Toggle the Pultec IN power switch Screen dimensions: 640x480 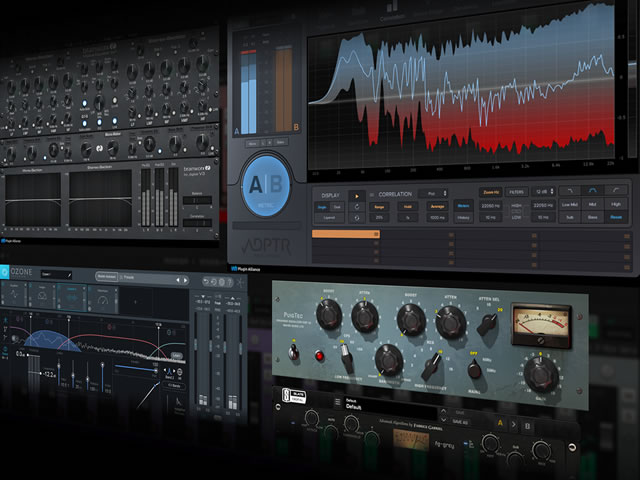click(293, 351)
